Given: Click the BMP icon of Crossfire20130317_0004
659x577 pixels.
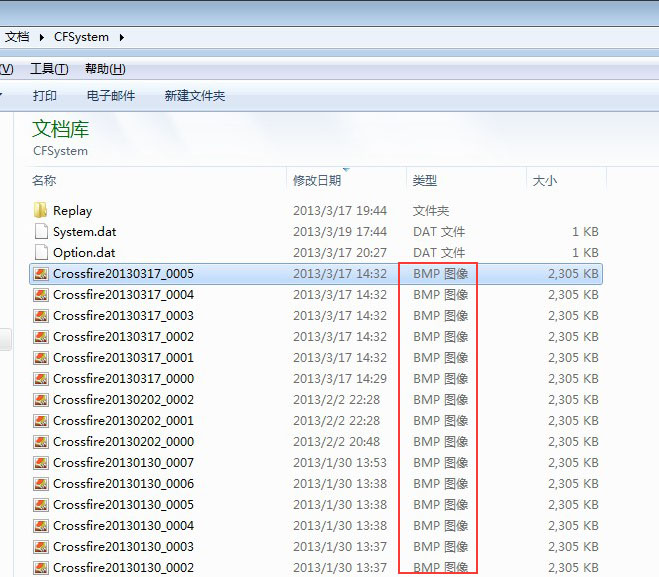Looking at the screenshot, I should point(41,295).
